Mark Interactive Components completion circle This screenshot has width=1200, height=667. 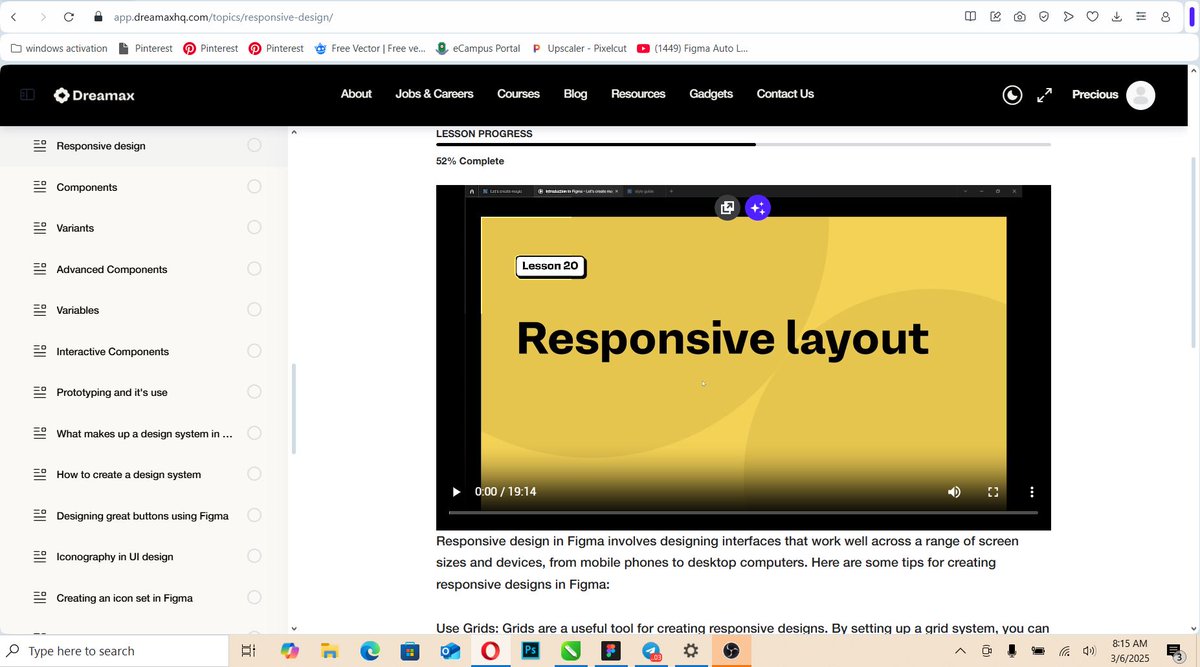tap(254, 350)
